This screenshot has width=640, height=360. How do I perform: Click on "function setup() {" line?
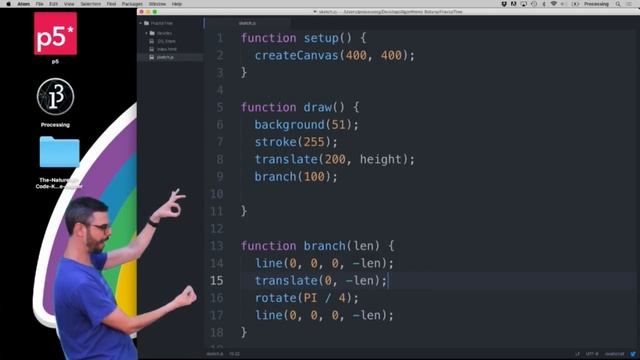point(304,38)
